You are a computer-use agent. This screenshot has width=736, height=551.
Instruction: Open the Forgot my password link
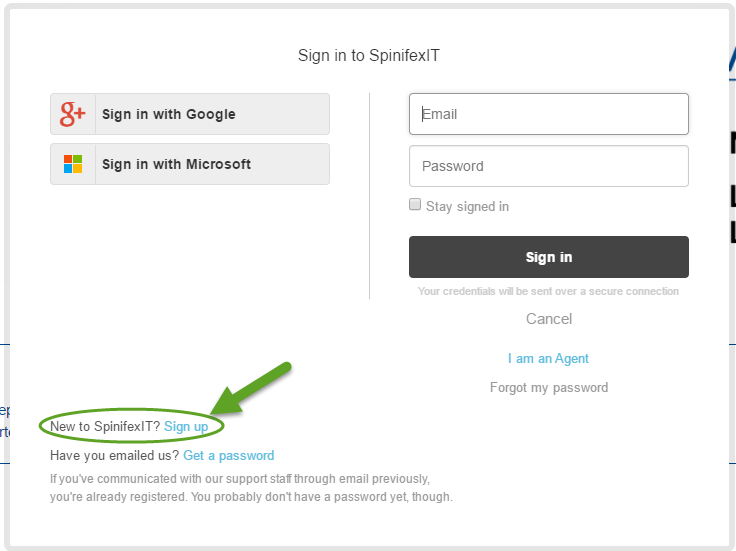click(x=548, y=387)
